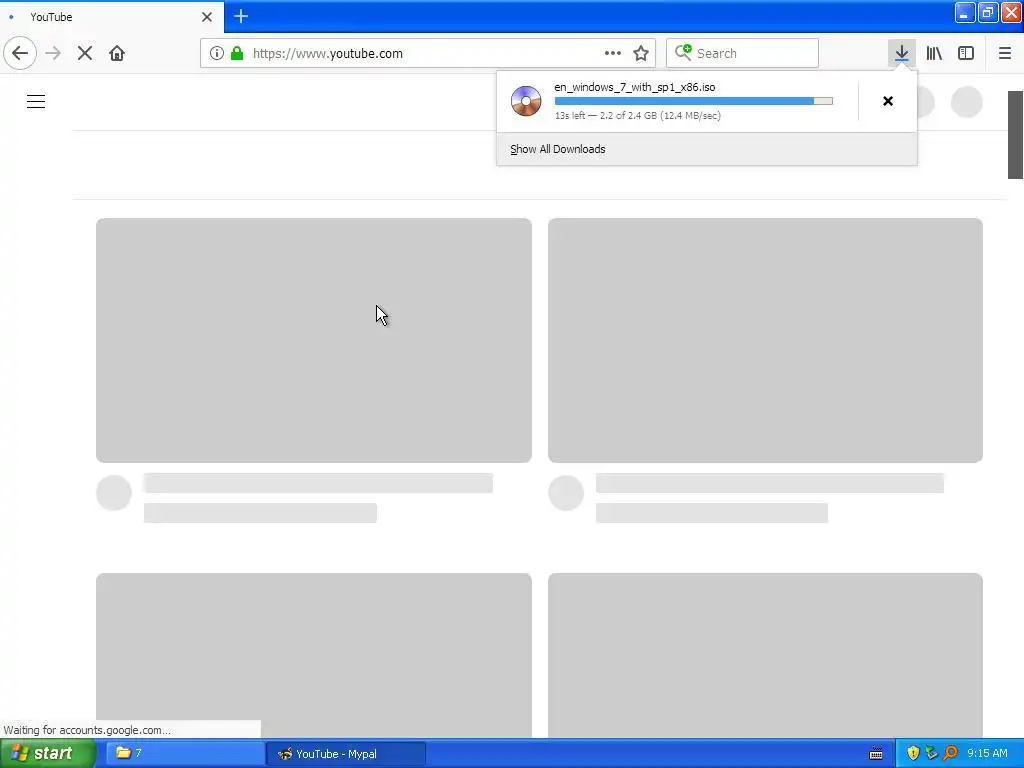Click the magnifier tray icon
The height and width of the screenshot is (768, 1024).
click(950, 754)
